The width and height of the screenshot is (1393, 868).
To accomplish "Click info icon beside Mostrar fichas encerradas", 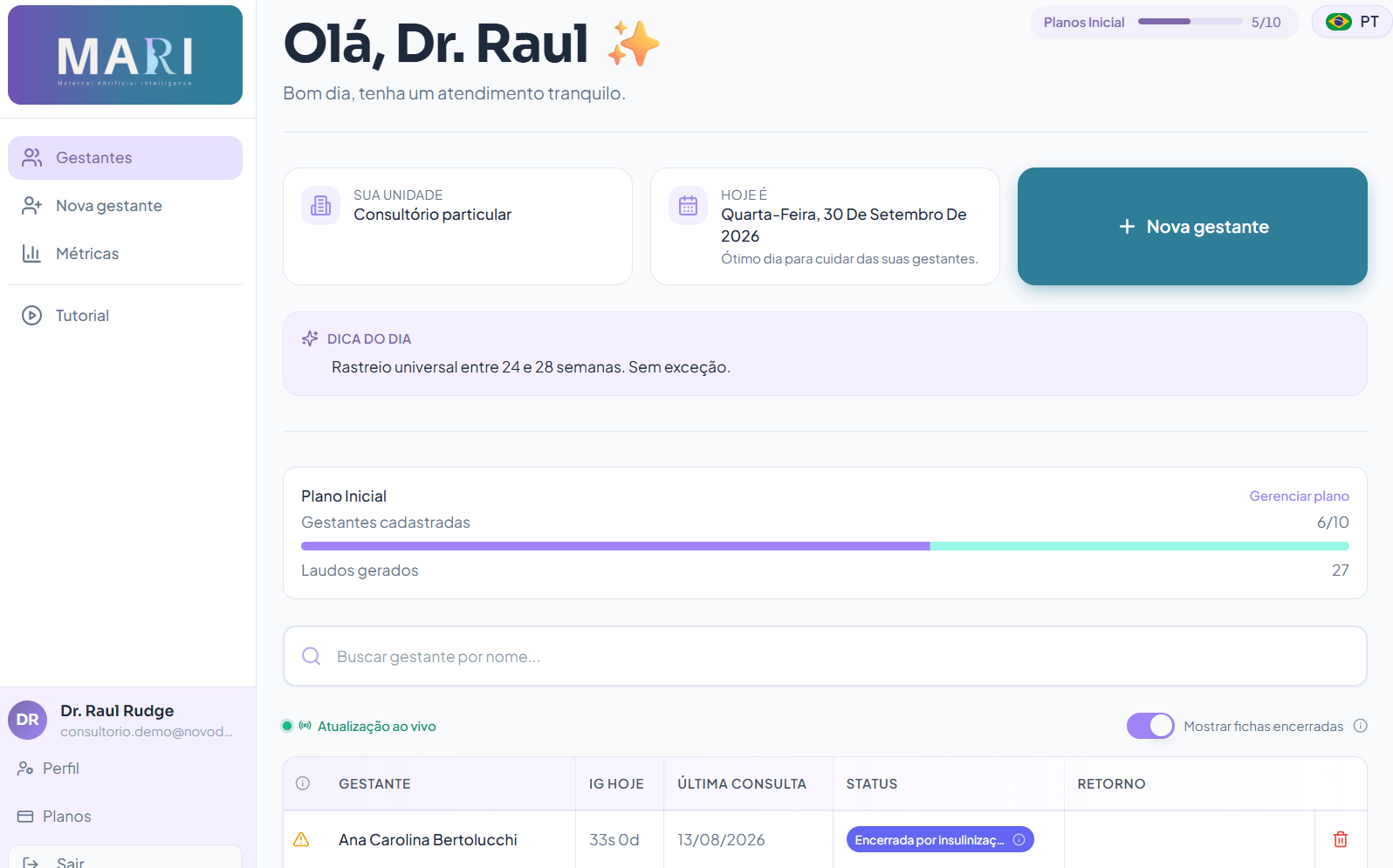I will [x=1360, y=726].
